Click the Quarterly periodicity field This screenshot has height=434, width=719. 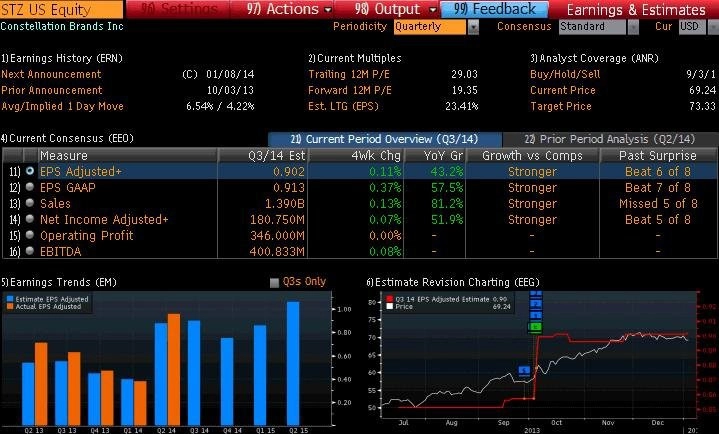pyautogui.click(x=430, y=27)
